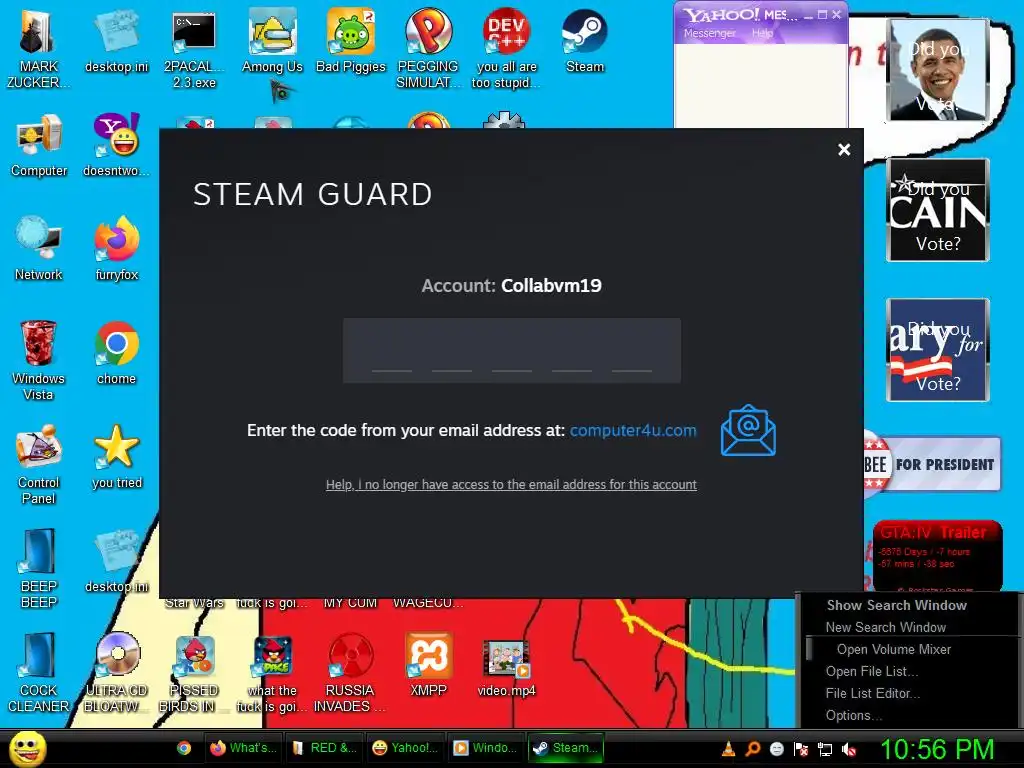Select 'Show Search Window' in context menu

pyautogui.click(x=897, y=605)
